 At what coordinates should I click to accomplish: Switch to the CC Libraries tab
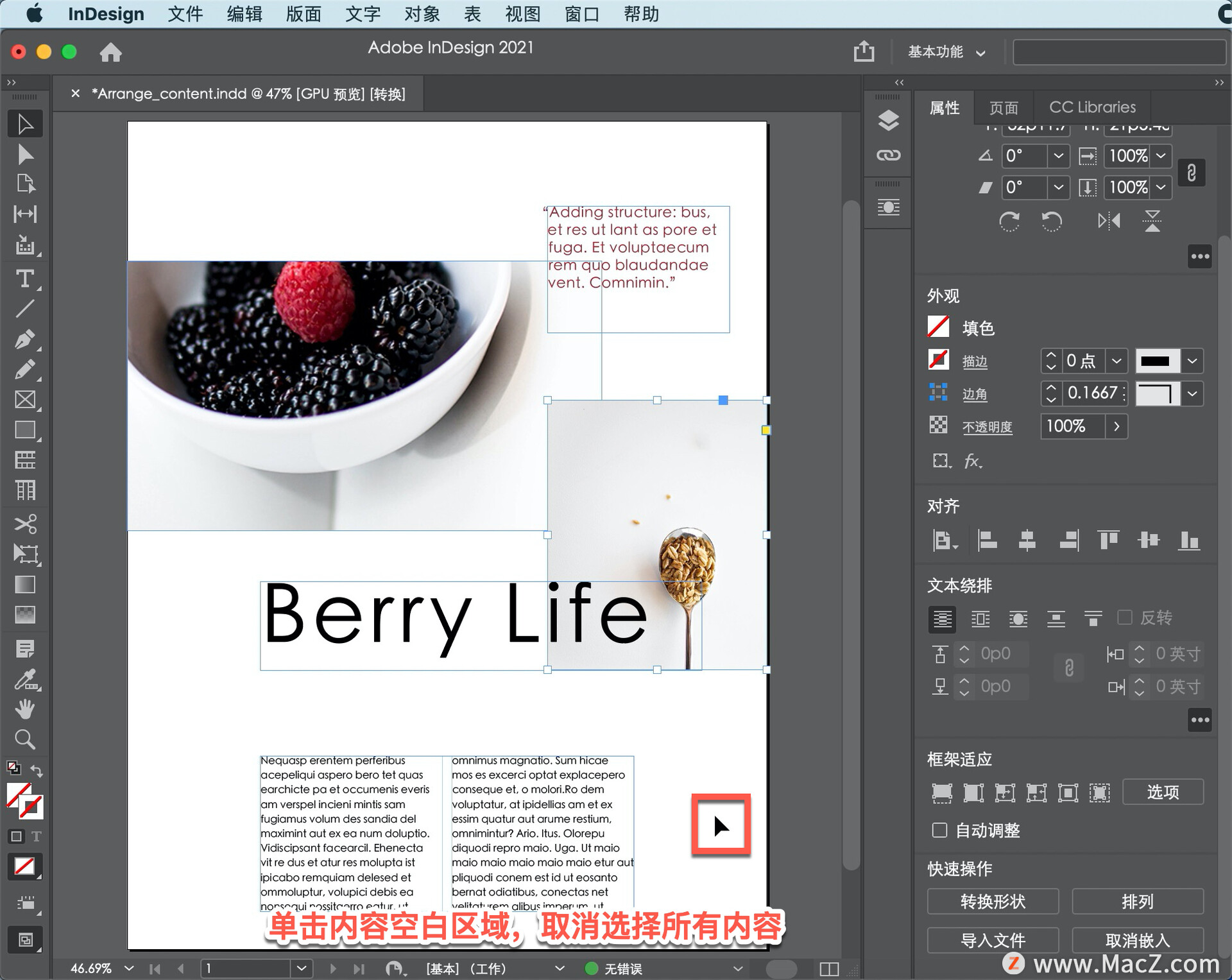[x=1092, y=107]
